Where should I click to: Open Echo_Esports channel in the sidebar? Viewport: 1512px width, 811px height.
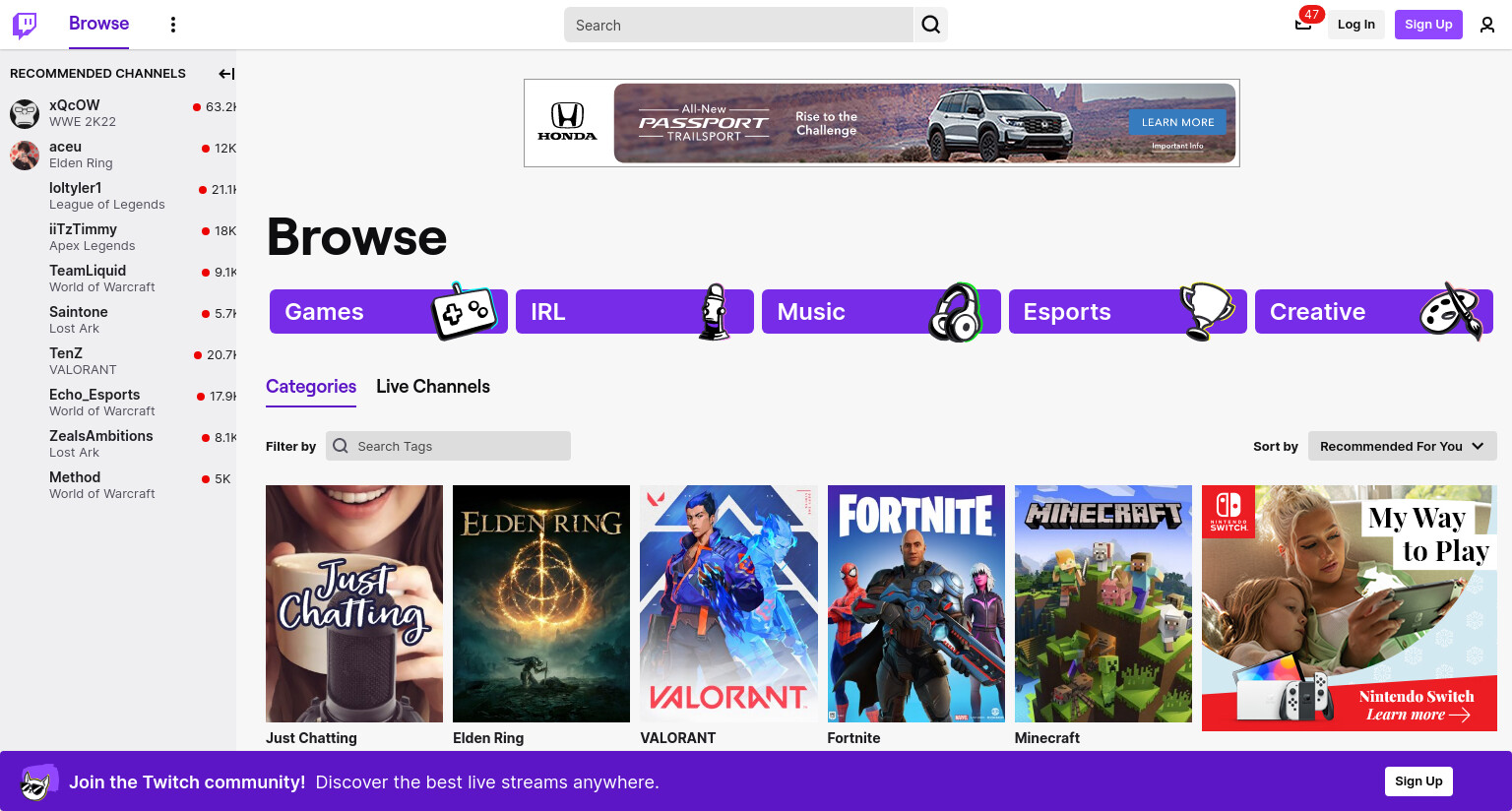(118, 403)
